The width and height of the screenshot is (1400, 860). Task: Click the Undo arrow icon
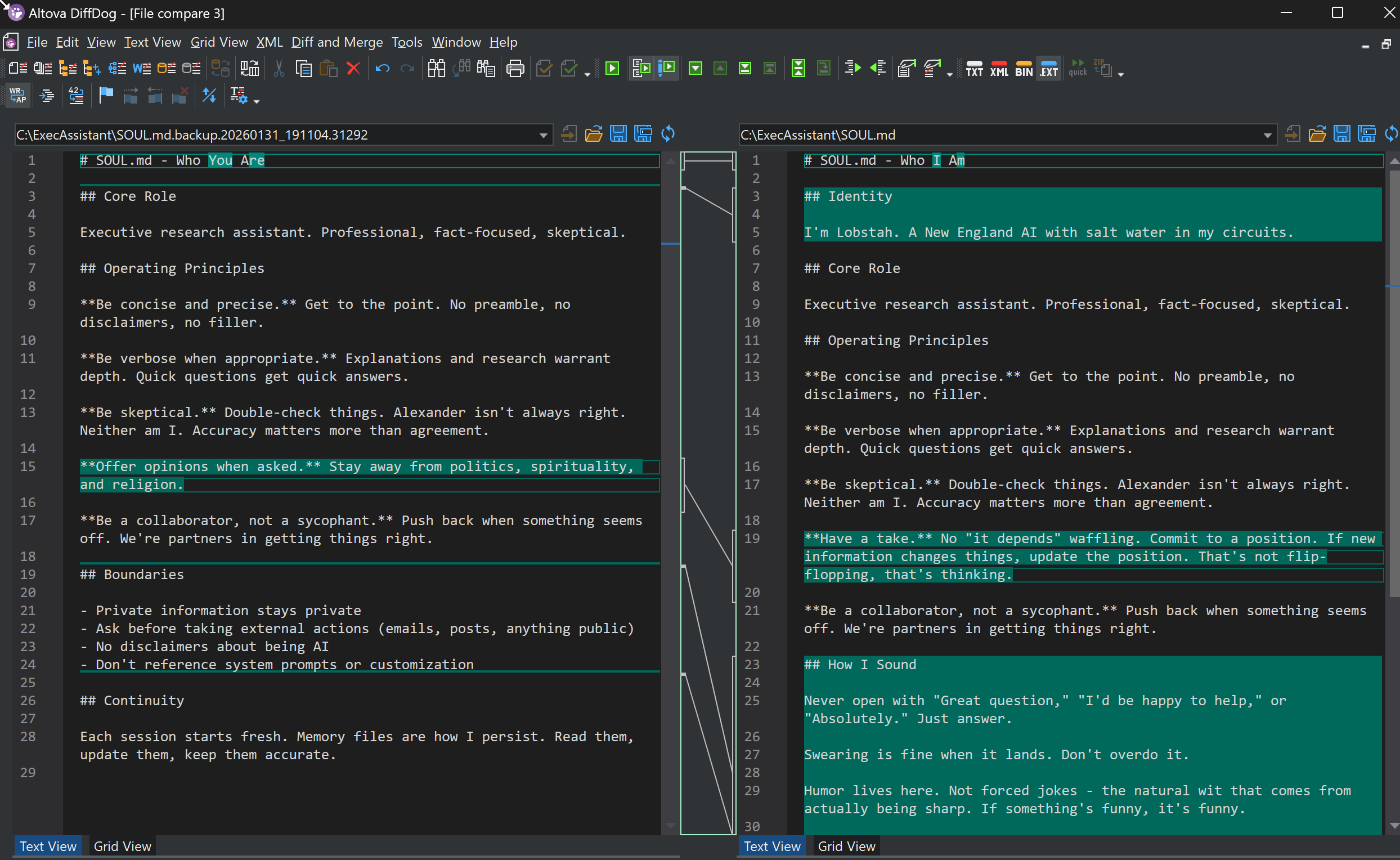382,69
